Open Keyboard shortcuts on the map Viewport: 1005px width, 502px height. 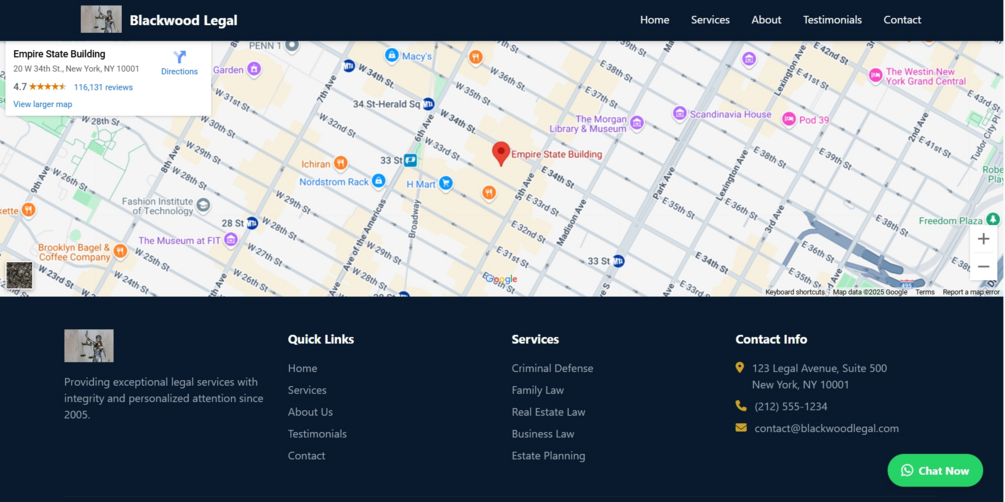[x=795, y=292]
